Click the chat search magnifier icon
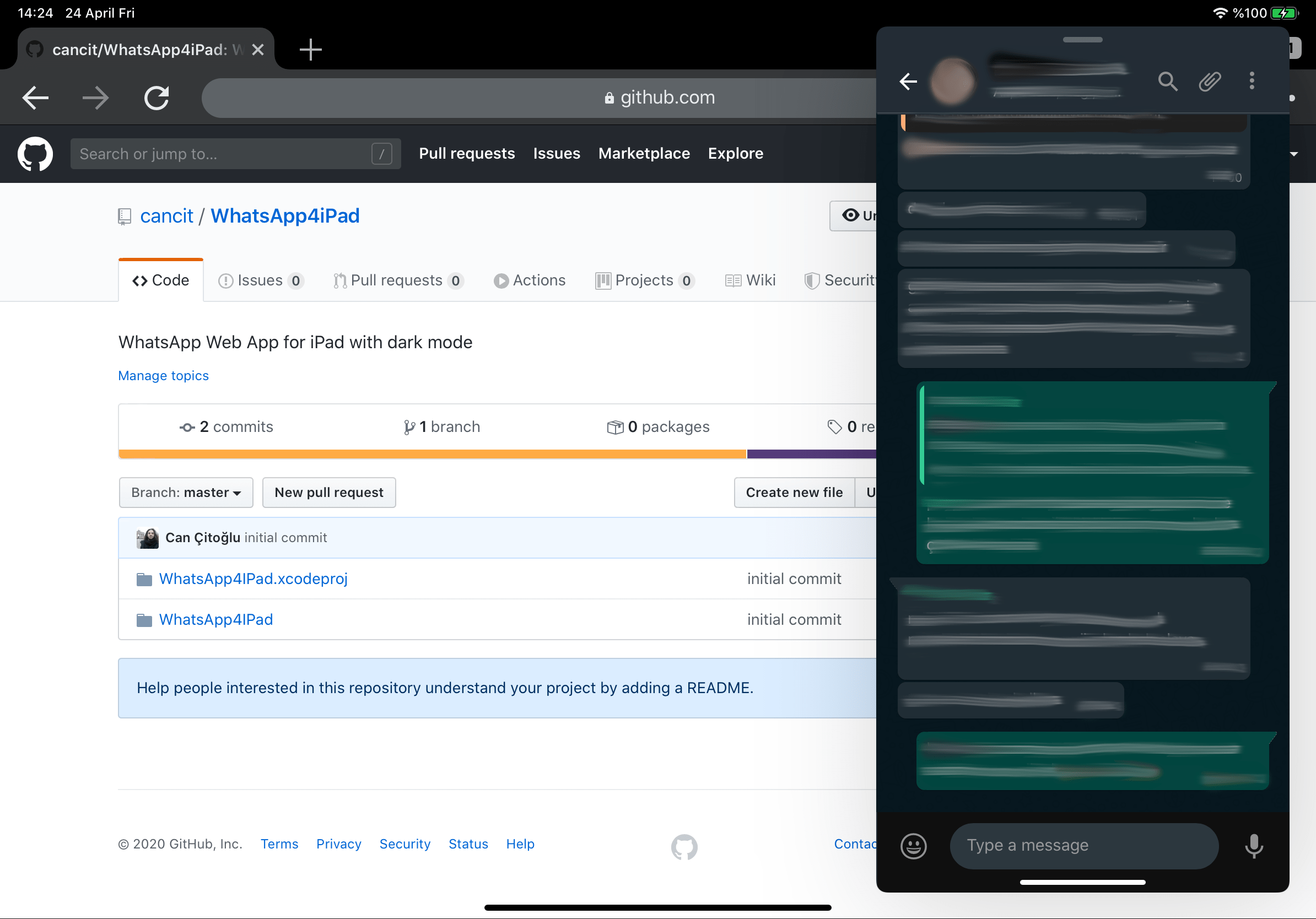Image resolution: width=1316 pixels, height=919 pixels. [1167, 82]
